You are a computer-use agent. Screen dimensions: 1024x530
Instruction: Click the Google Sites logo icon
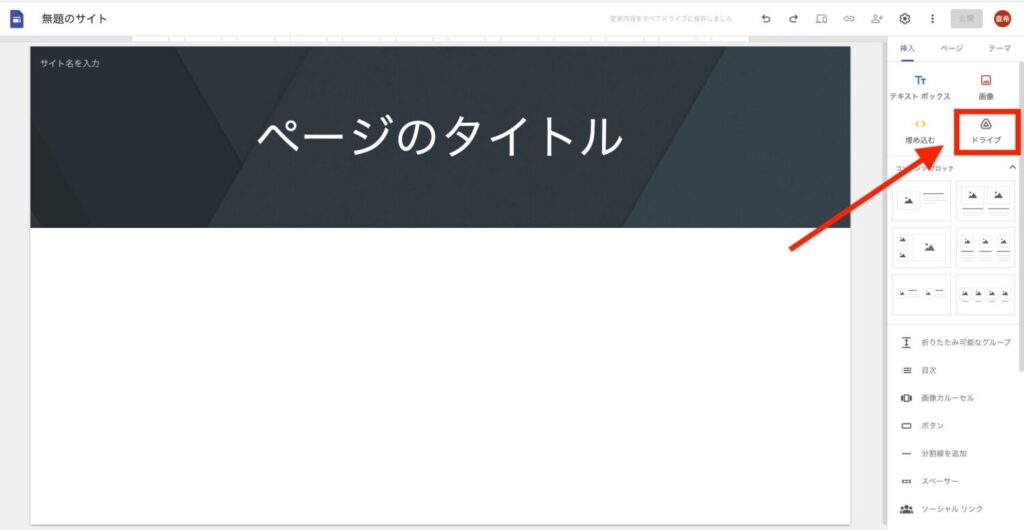click(17, 19)
